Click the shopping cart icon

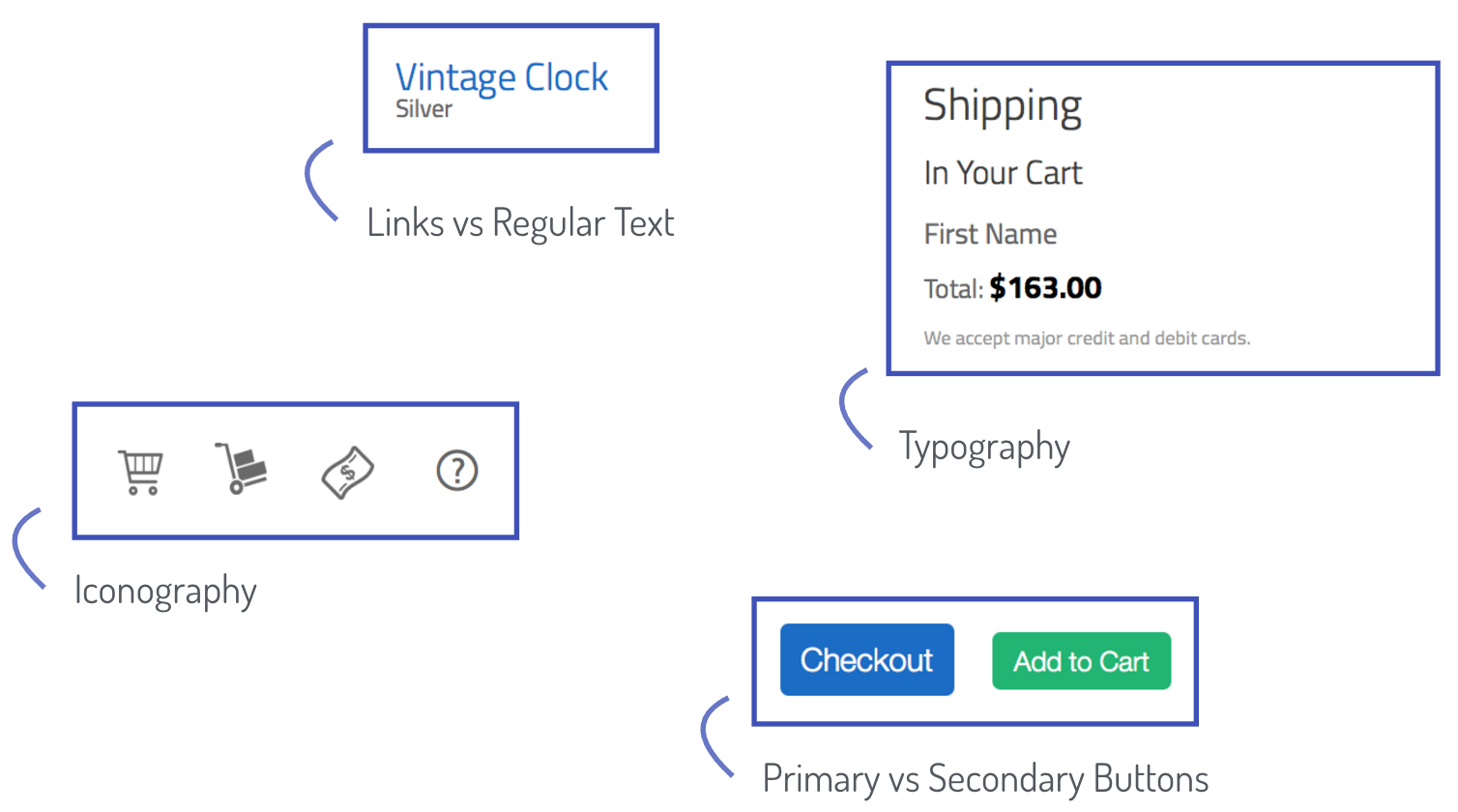[141, 472]
